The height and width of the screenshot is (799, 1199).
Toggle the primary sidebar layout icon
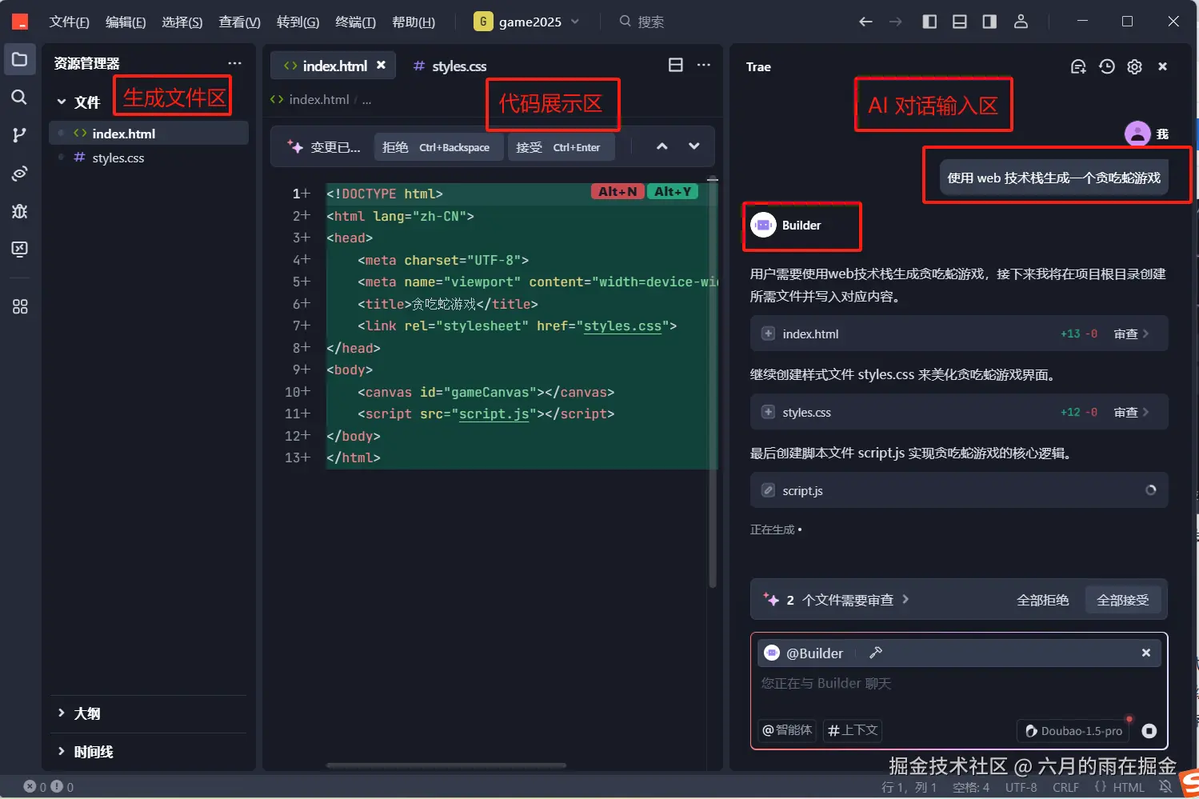pos(930,21)
